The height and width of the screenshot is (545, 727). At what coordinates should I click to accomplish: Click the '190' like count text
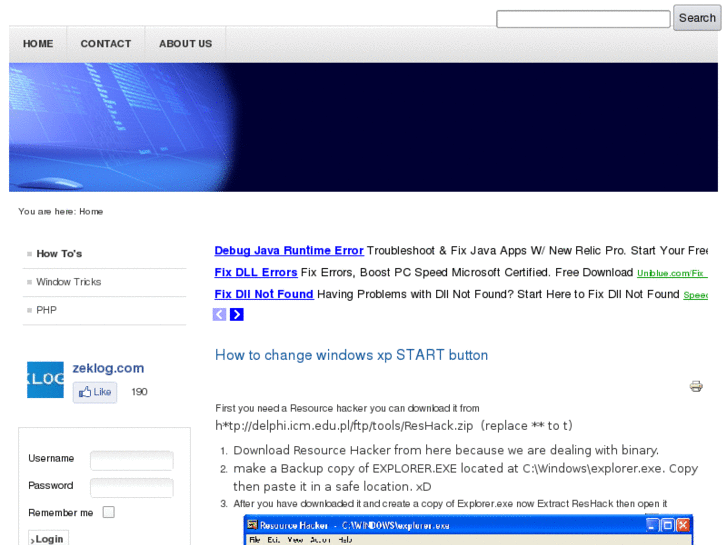pyautogui.click(x=139, y=392)
